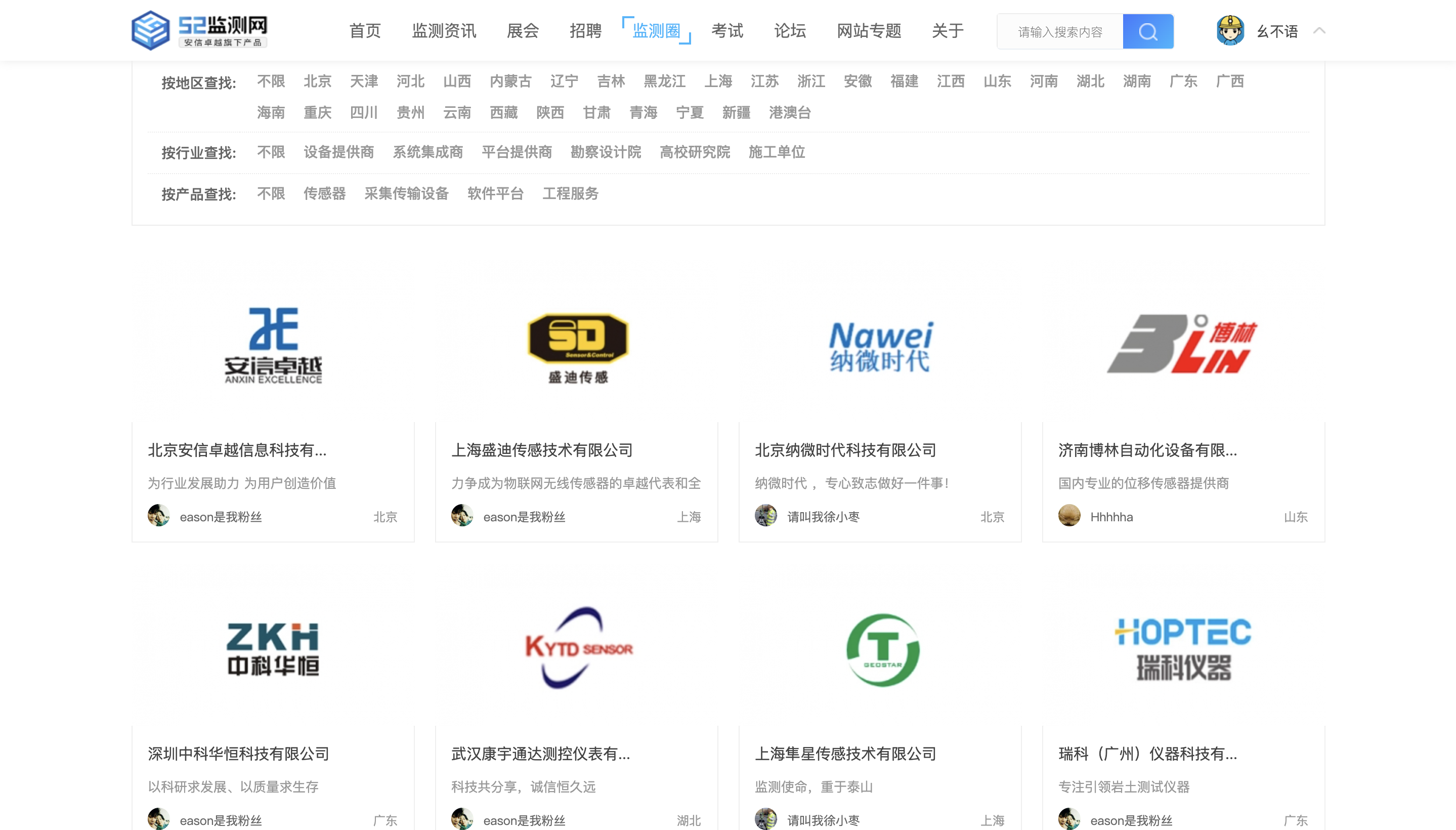Filter product by 传感器
This screenshot has height=830, width=1456.
pyautogui.click(x=324, y=194)
